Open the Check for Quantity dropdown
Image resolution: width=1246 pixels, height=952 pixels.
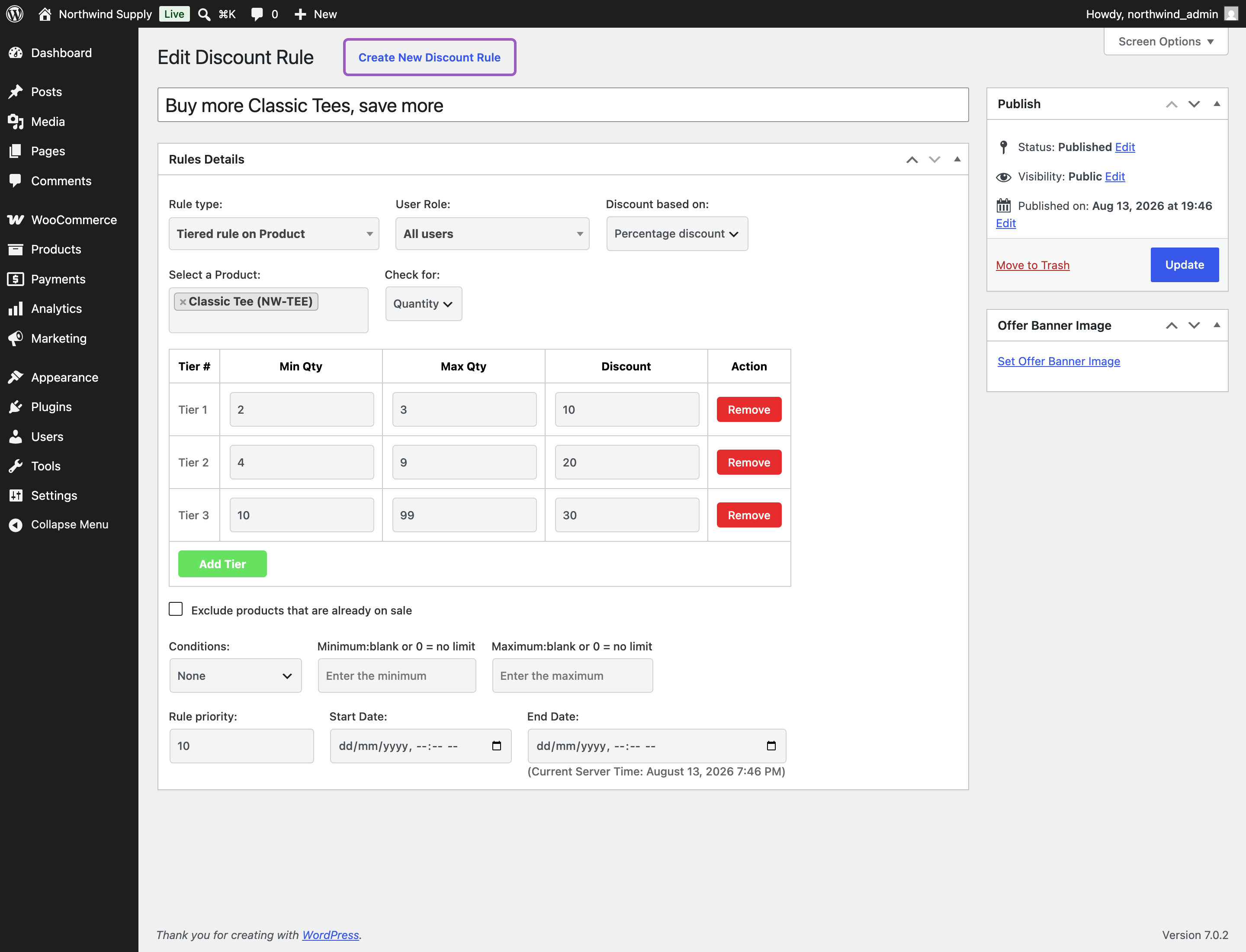[x=424, y=304]
